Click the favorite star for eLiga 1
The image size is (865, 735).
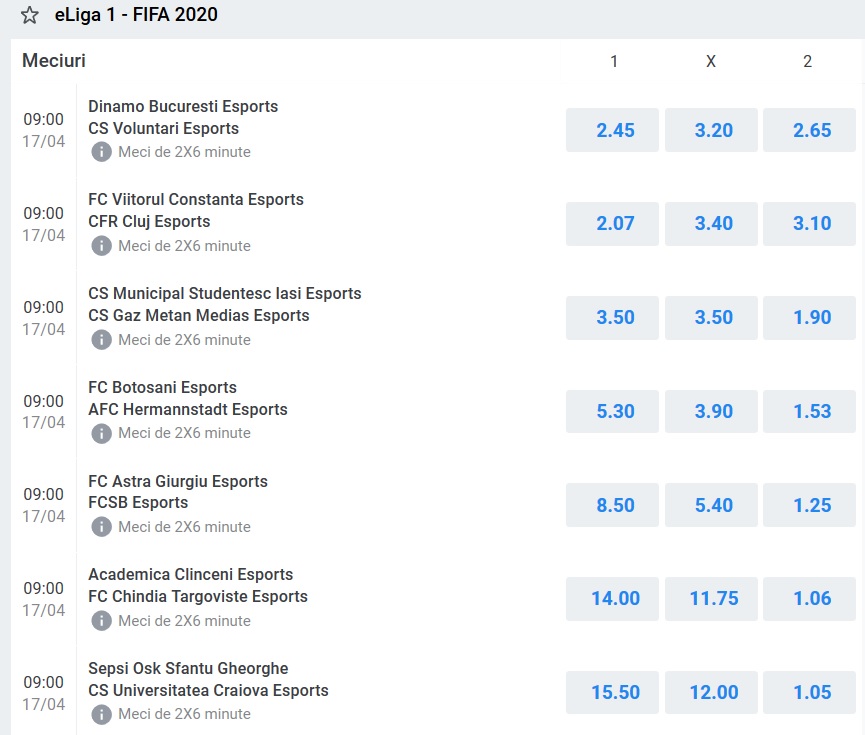coord(30,15)
